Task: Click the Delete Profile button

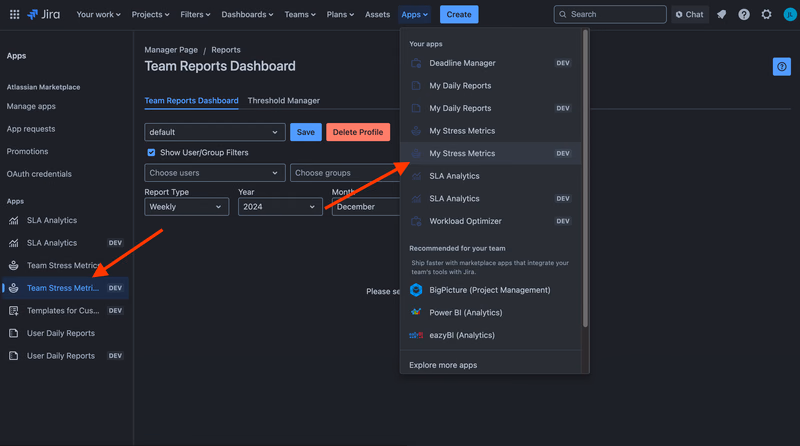Action: tap(358, 132)
